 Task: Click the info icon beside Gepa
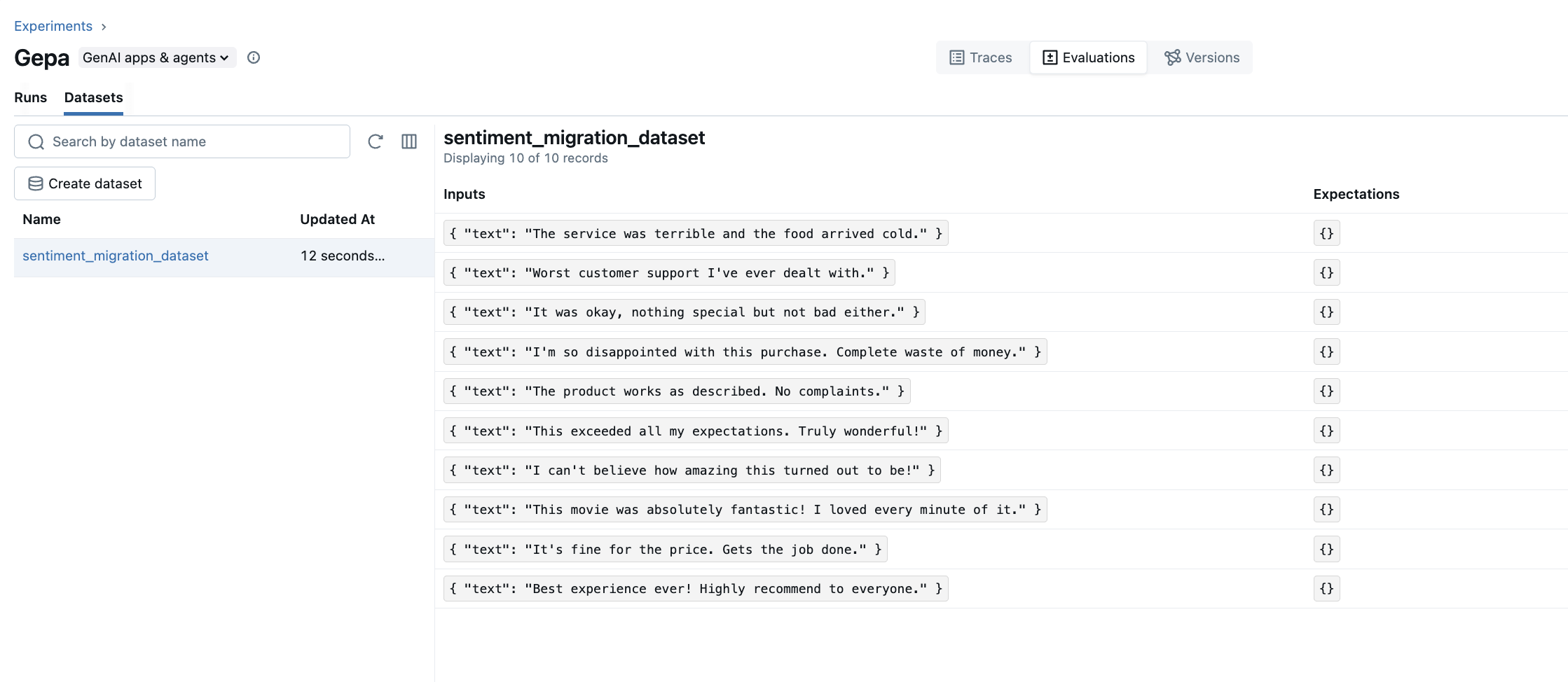pyautogui.click(x=254, y=57)
